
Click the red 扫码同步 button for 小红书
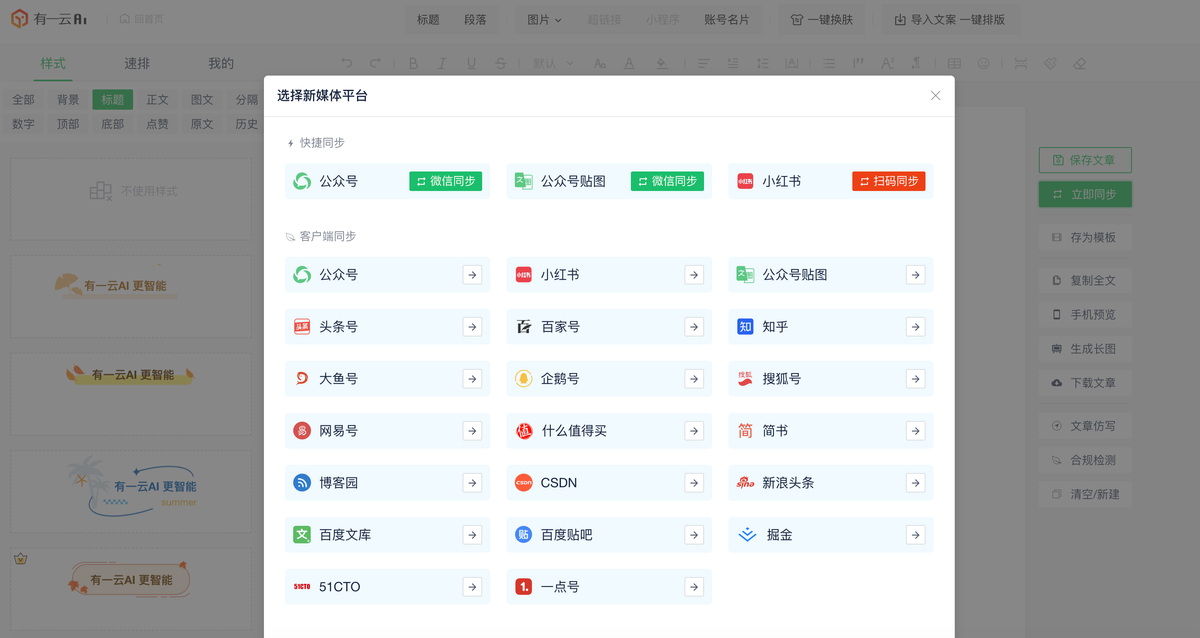tap(888, 181)
